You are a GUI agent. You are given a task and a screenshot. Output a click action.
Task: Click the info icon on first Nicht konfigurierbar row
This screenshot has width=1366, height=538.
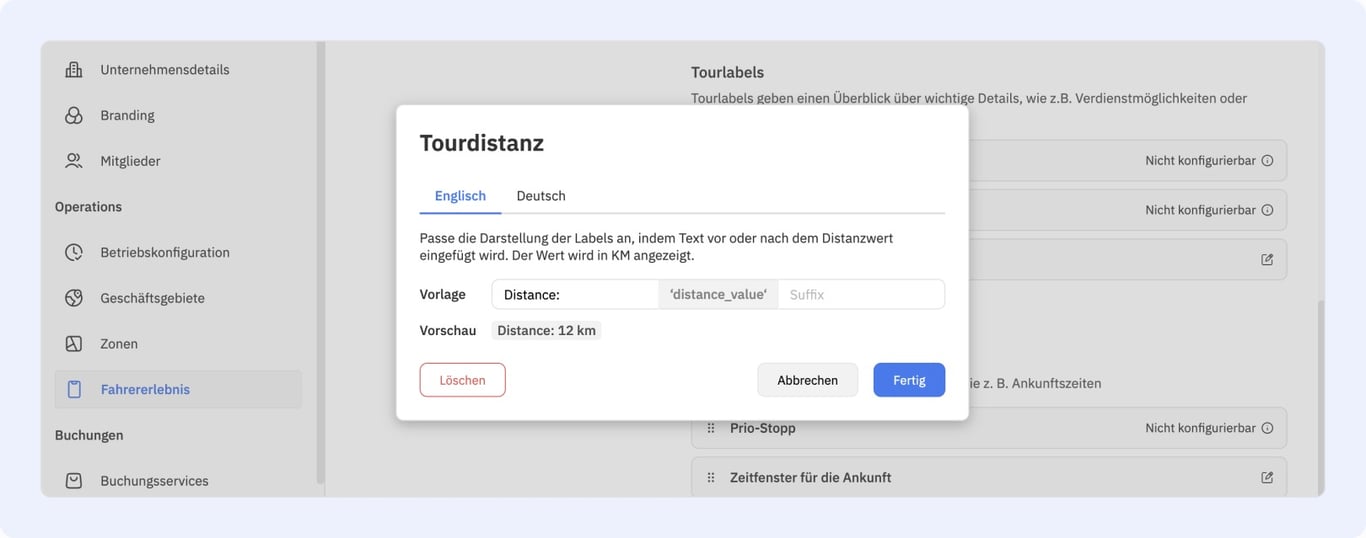point(1267,160)
